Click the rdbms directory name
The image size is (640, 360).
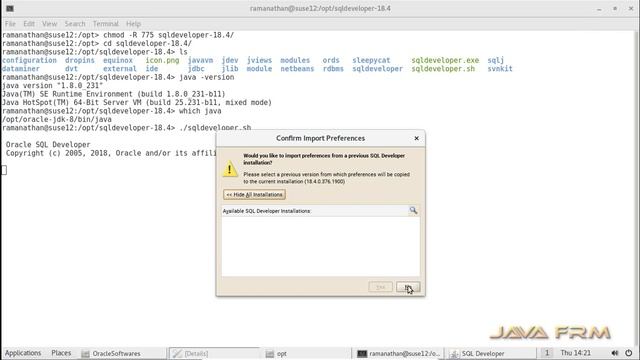(333, 69)
